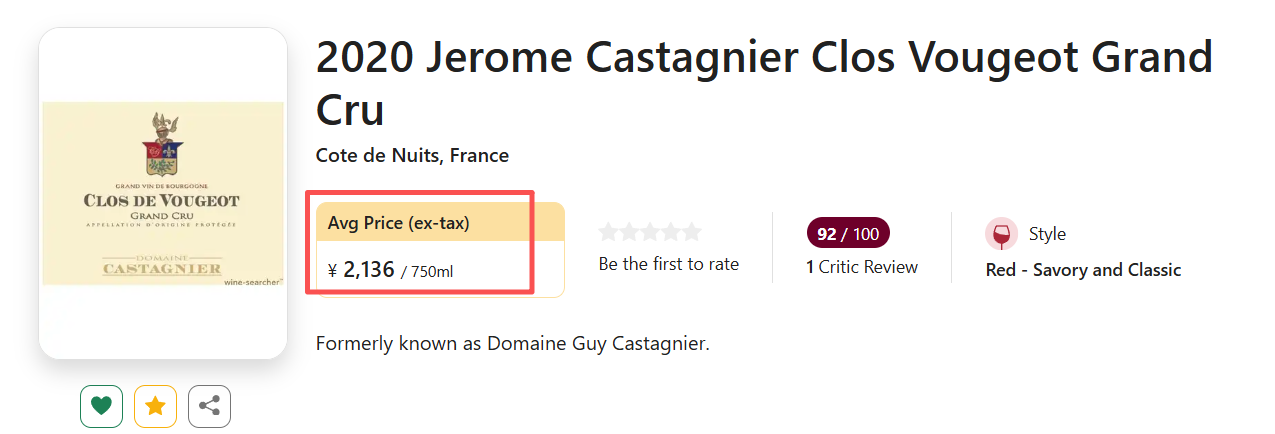Click the coat of arms crest on the label
Image resolution: width=1275 pixels, height=434 pixels.
[163, 145]
